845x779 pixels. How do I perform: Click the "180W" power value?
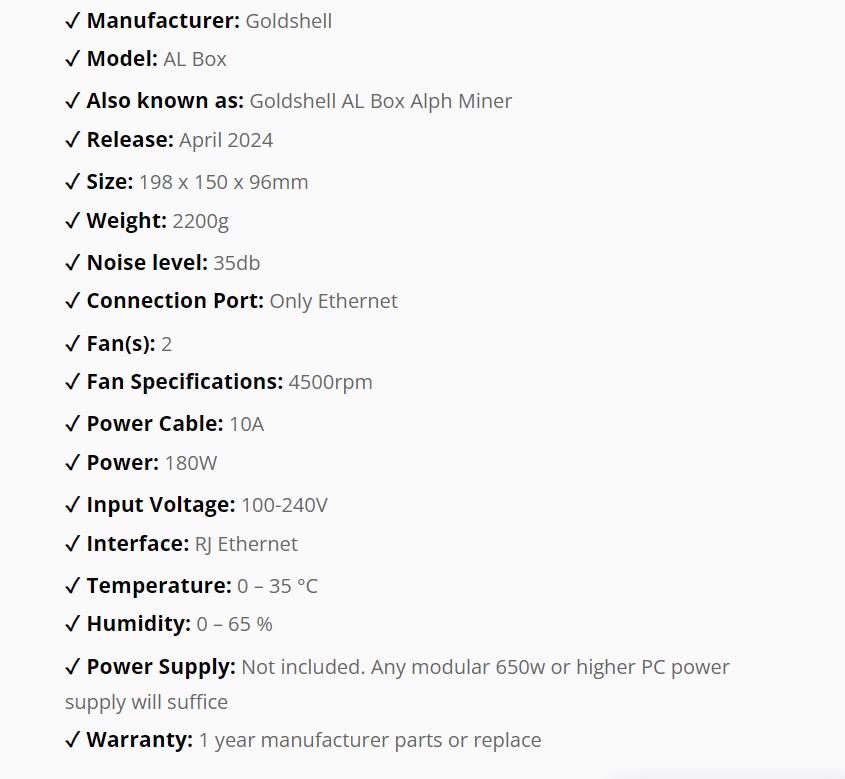pos(191,463)
